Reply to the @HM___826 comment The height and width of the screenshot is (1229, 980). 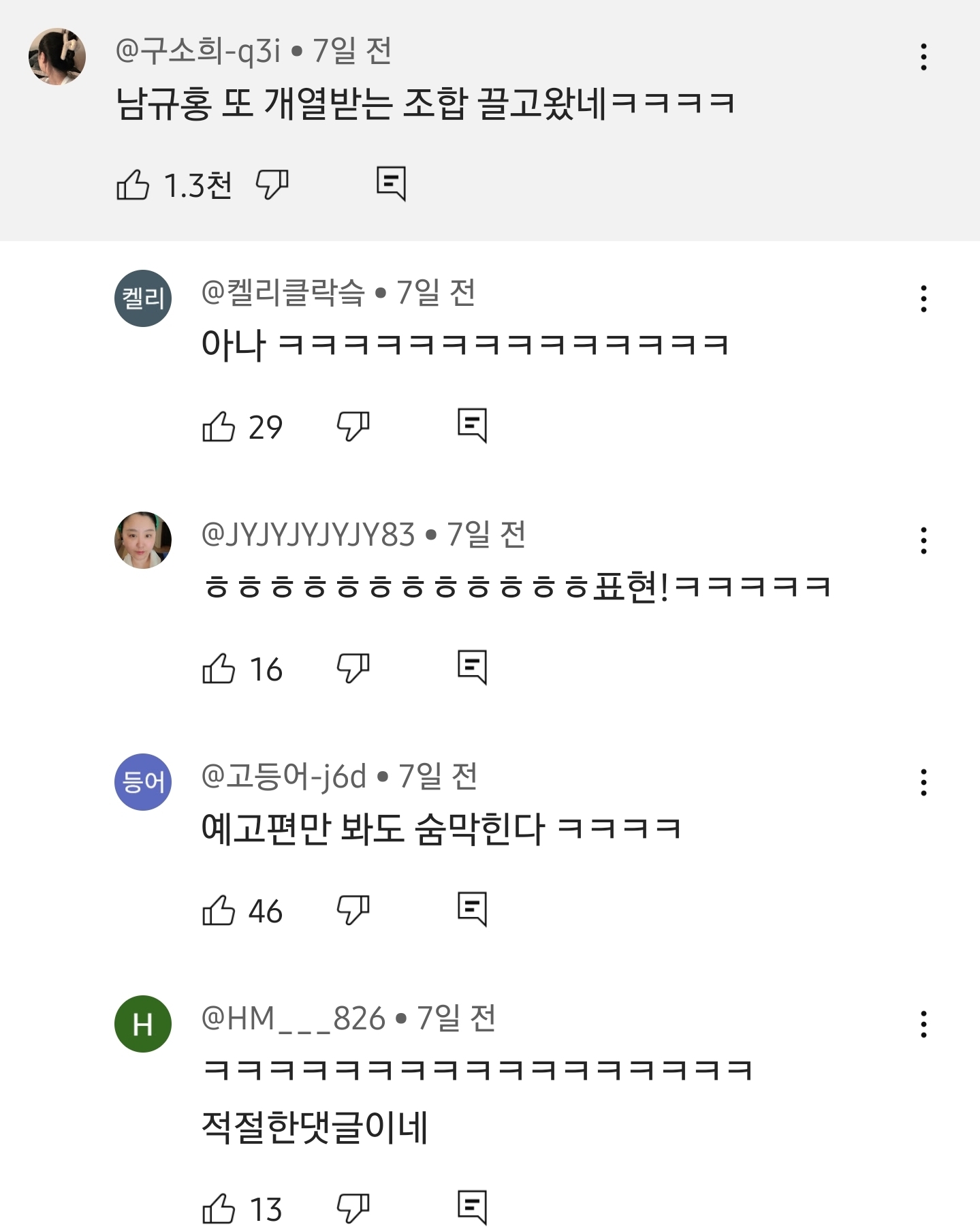472,1207
